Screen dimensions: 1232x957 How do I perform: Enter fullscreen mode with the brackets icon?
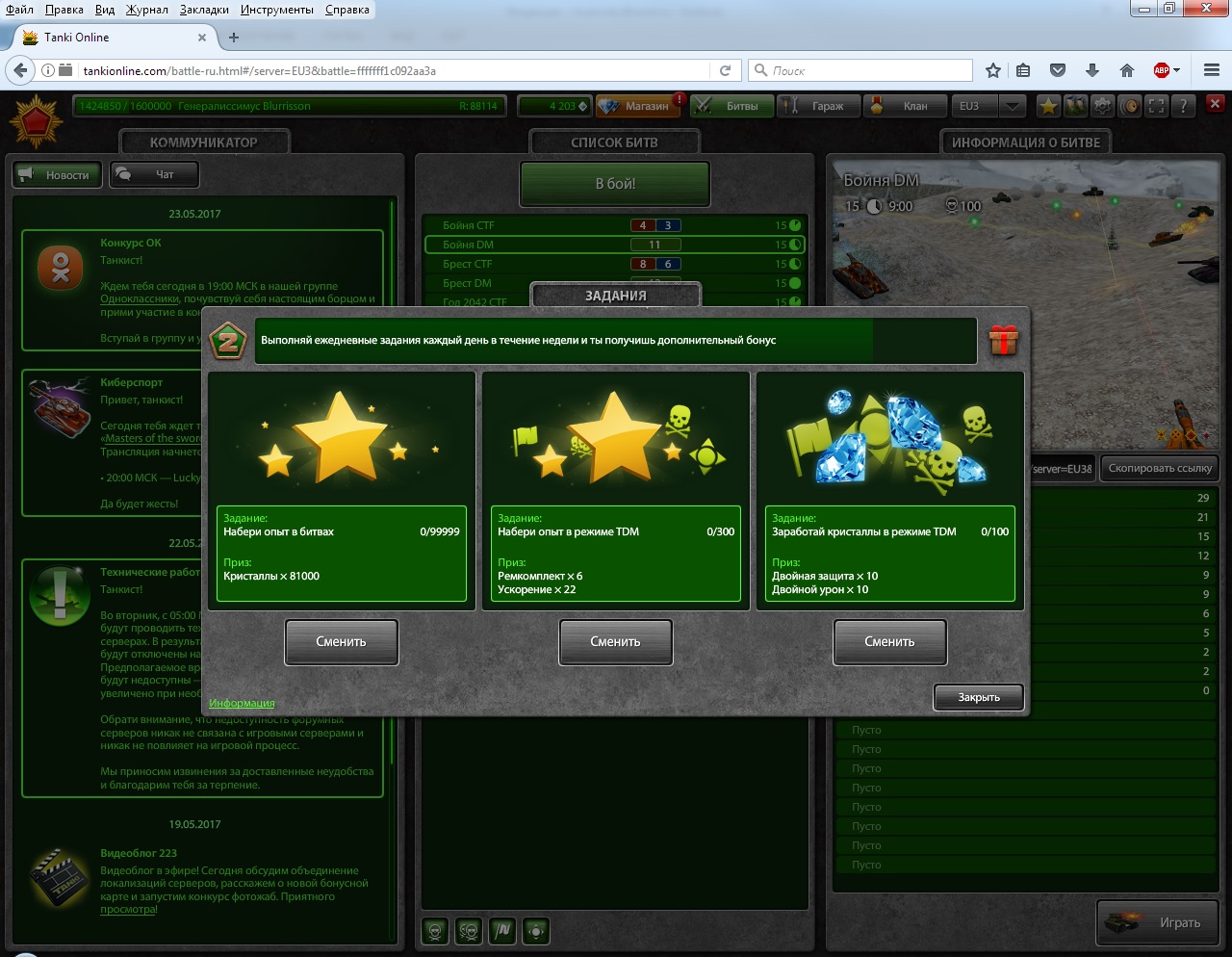pyautogui.click(x=1157, y=106)
